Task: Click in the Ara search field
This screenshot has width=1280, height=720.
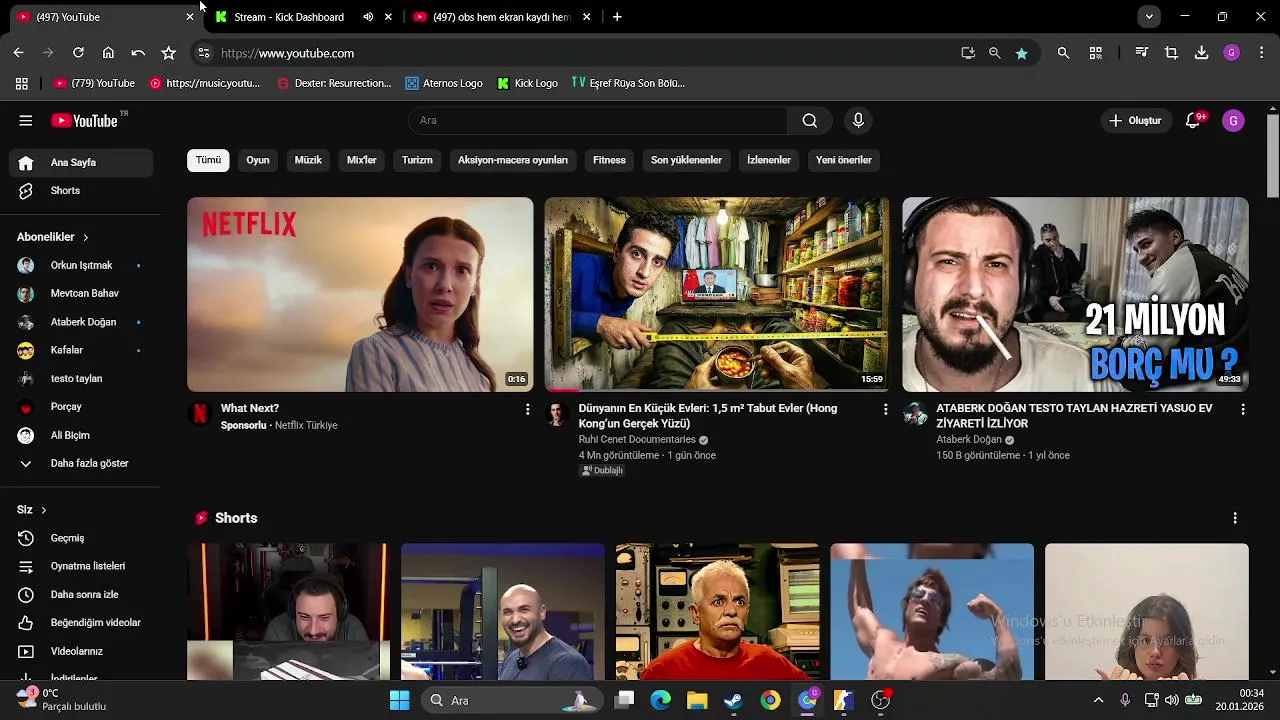Action: [x=598, y=121]
